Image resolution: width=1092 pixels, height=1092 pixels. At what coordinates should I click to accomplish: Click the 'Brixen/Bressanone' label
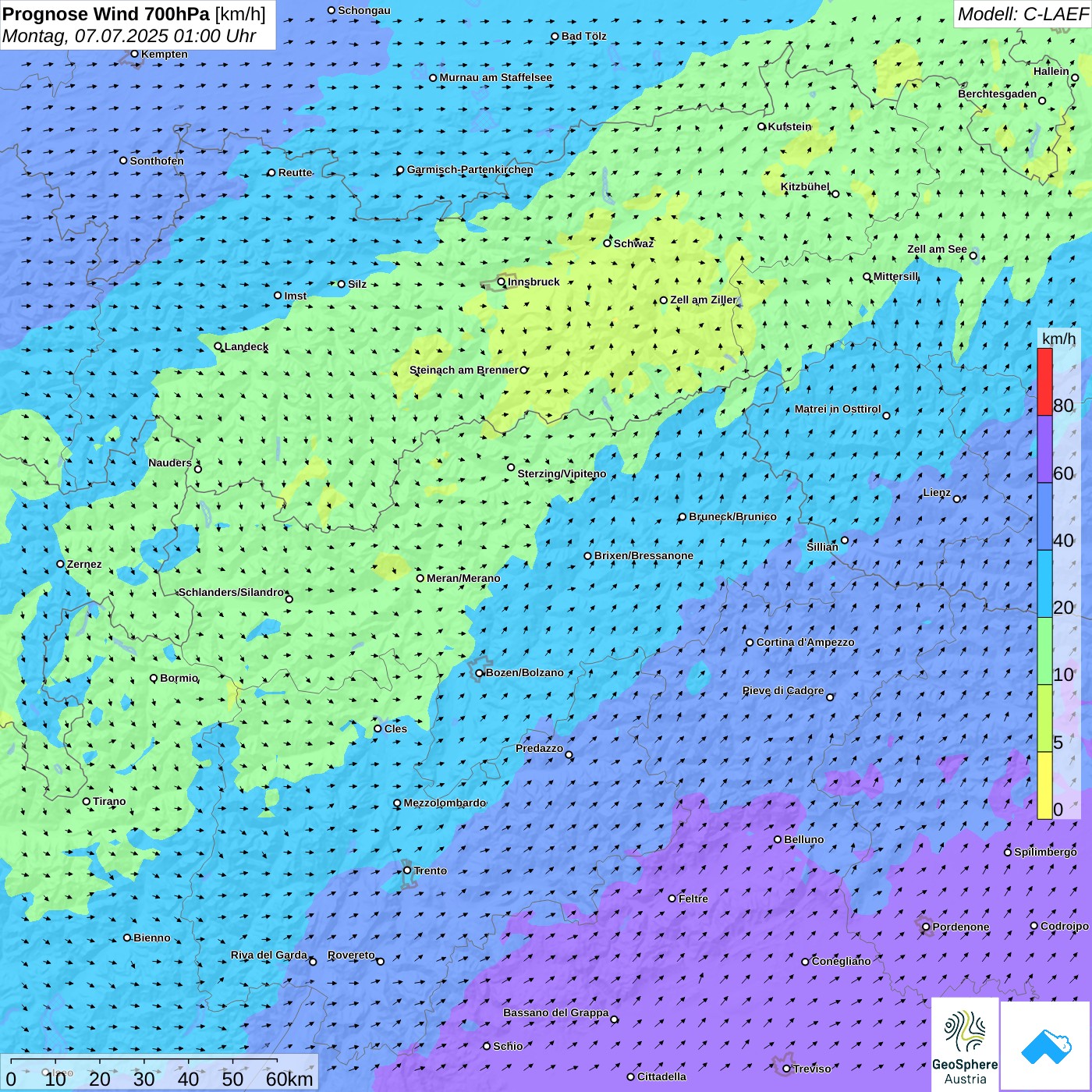[643, 555]
